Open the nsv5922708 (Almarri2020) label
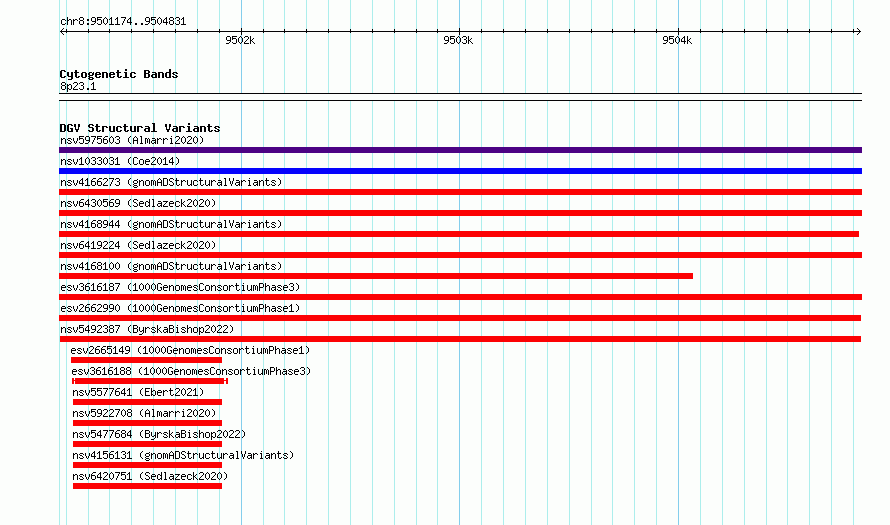The height and width of the screenshot is (525, 890). [144, 413]
